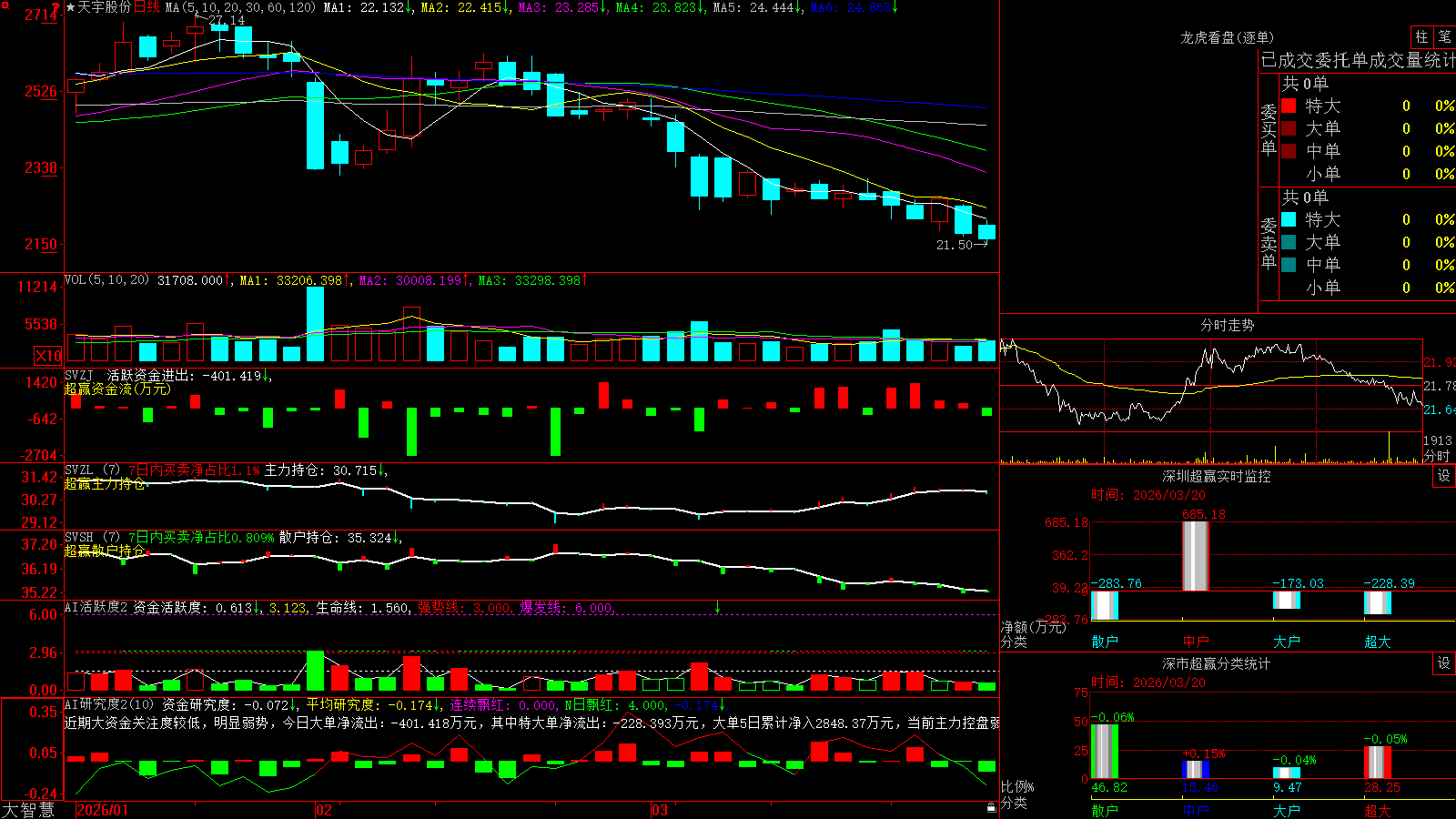1456x819 pixels.
Task: Click the -283.76 散户 bar in 实时监控
Action: pyautogui.click(x=1105, y=604)
